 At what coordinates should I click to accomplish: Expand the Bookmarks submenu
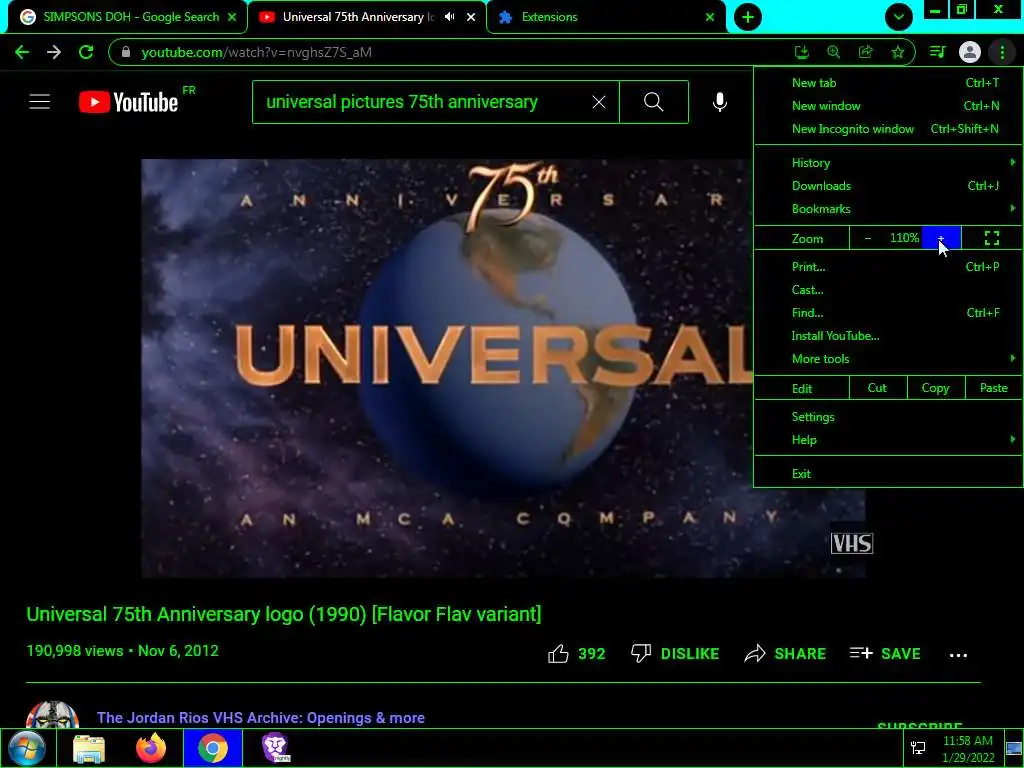point(888,209)
